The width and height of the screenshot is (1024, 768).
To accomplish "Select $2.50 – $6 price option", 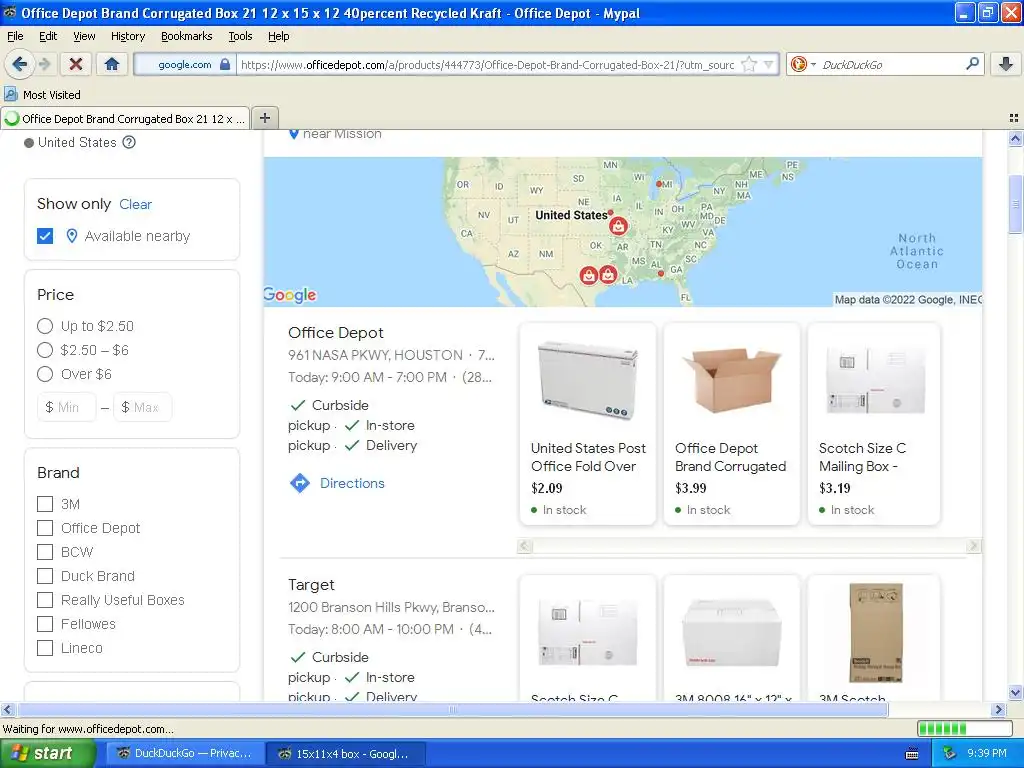I will click(45, 350).
